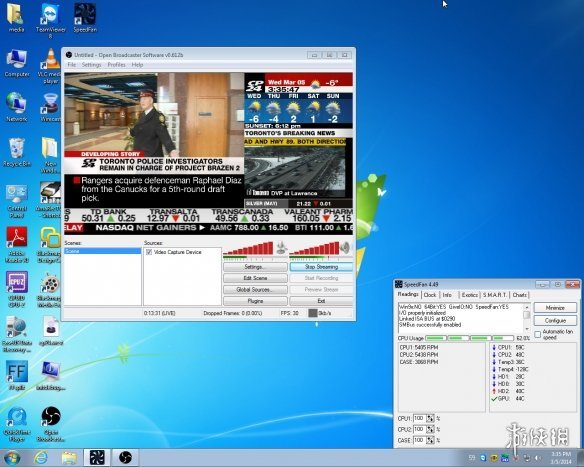
Task: Select the Network desktop icon
Action: tap(17, 107)
